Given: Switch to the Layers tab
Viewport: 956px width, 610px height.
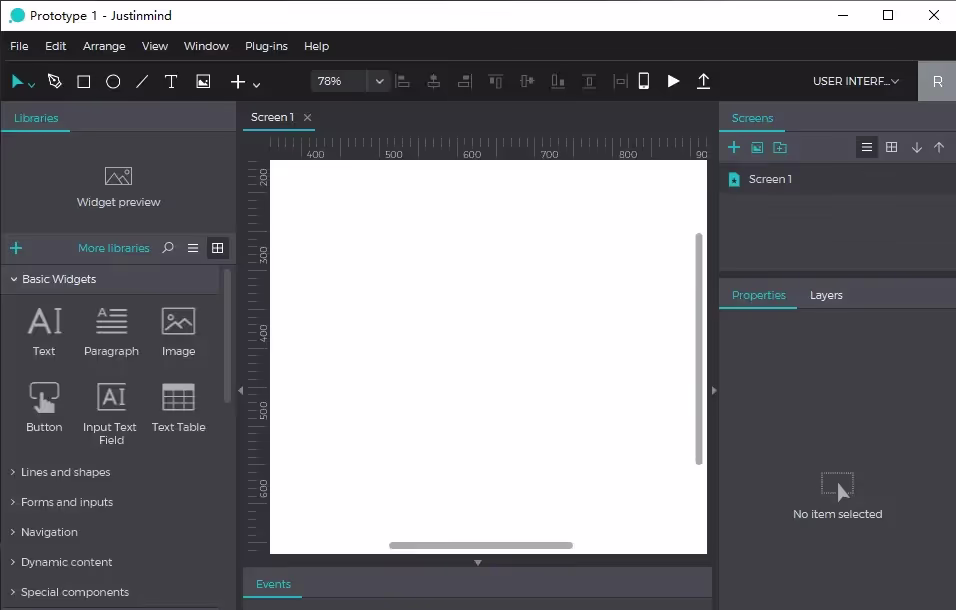Looking at the screenshot, I should 826,295.
